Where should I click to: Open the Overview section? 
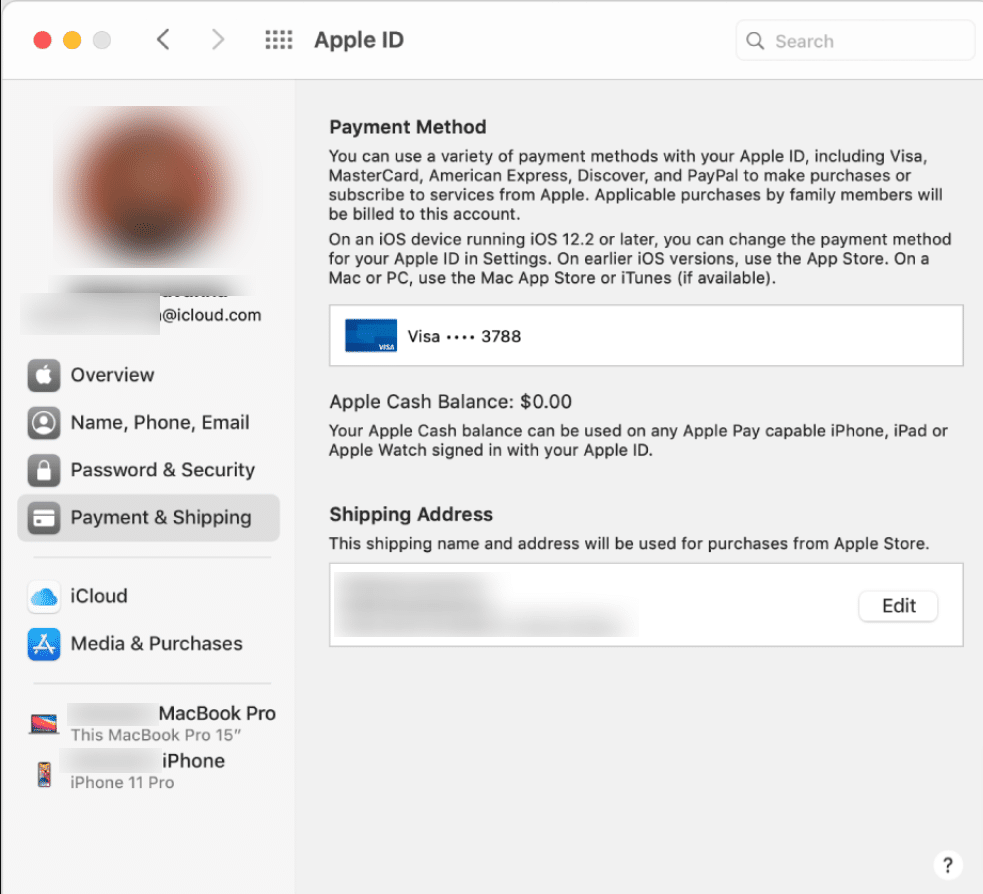click(x=149, y=375)
